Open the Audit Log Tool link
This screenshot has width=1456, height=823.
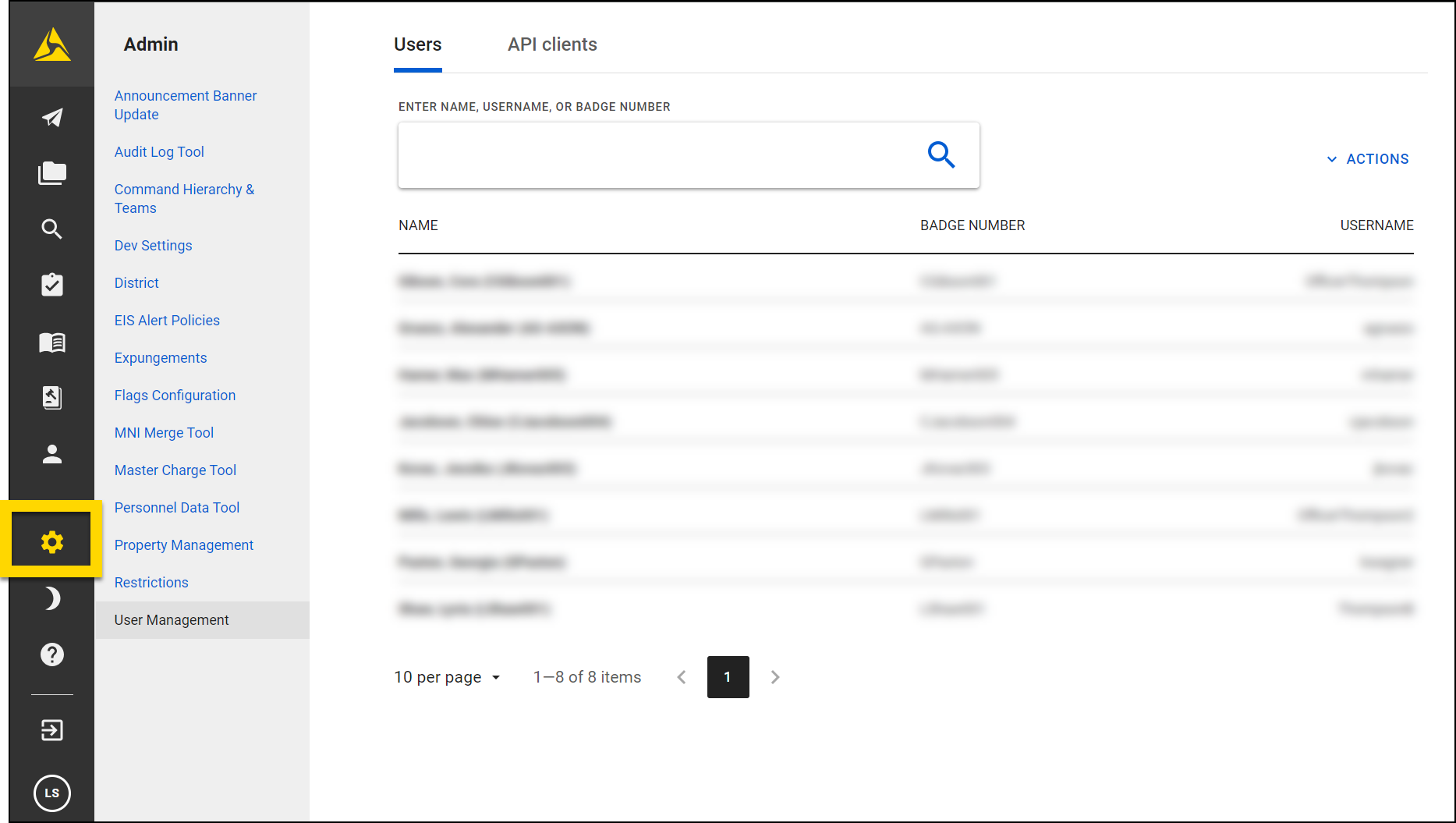(x=159, y=151)
